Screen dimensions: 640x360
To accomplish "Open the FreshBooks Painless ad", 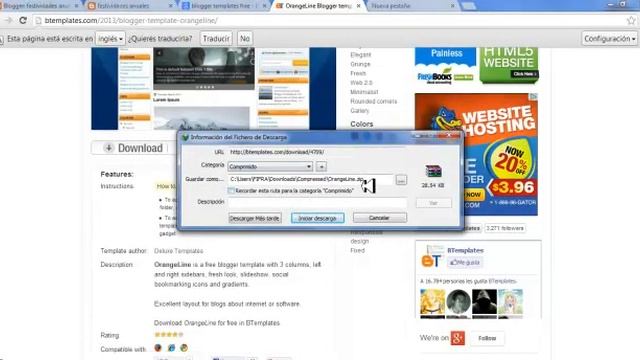I will click(x=445, y=65).
